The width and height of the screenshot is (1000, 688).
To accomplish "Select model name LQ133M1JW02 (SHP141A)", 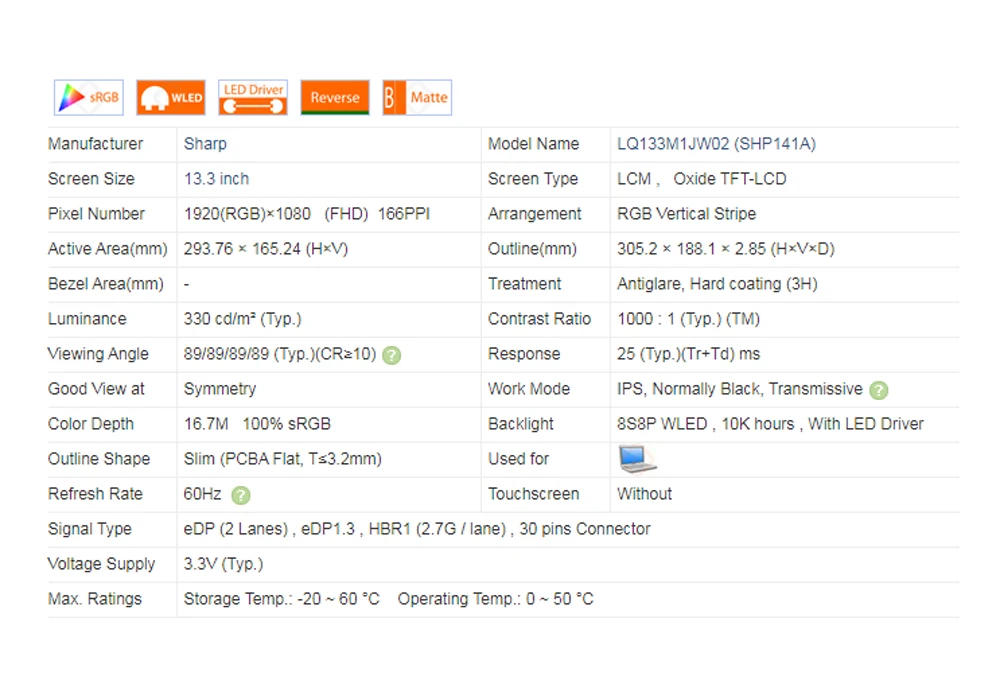I will 716,144.
